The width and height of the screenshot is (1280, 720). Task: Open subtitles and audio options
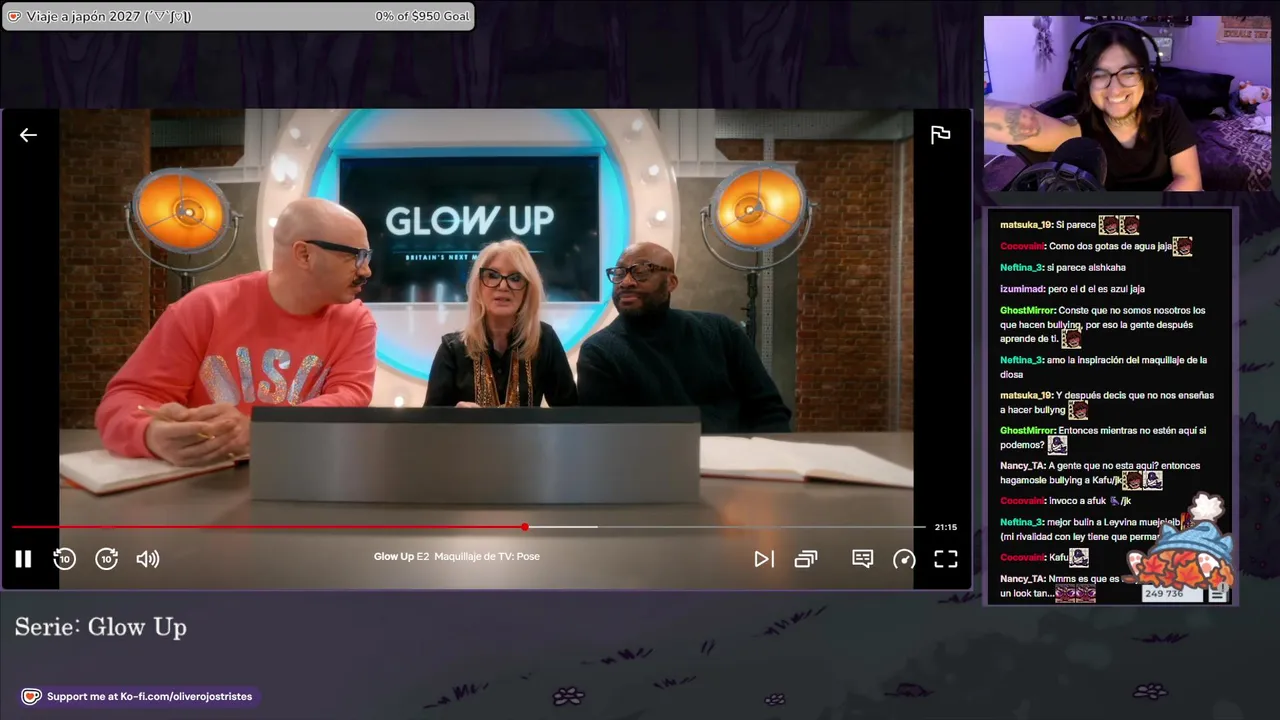click(862, 559)
